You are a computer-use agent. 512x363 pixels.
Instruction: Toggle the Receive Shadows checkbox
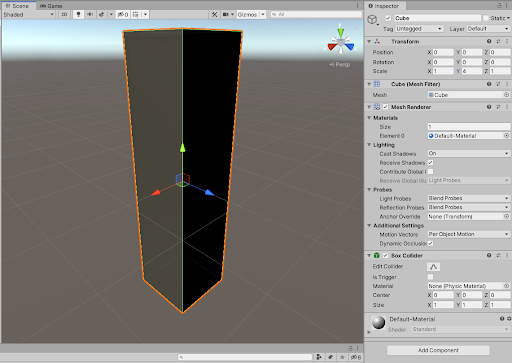click(430, 163)
